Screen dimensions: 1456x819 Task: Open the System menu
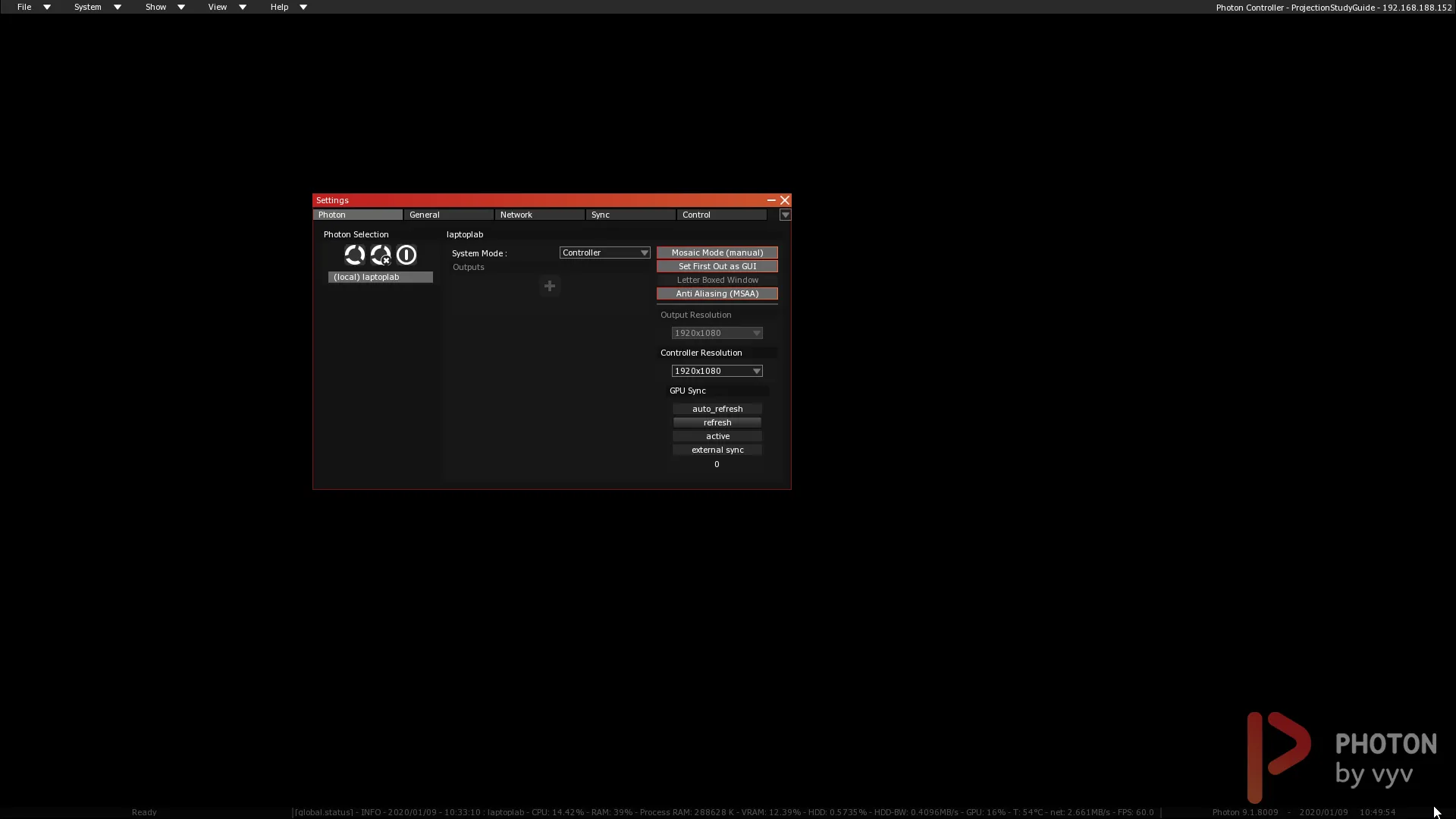(97, 7)
